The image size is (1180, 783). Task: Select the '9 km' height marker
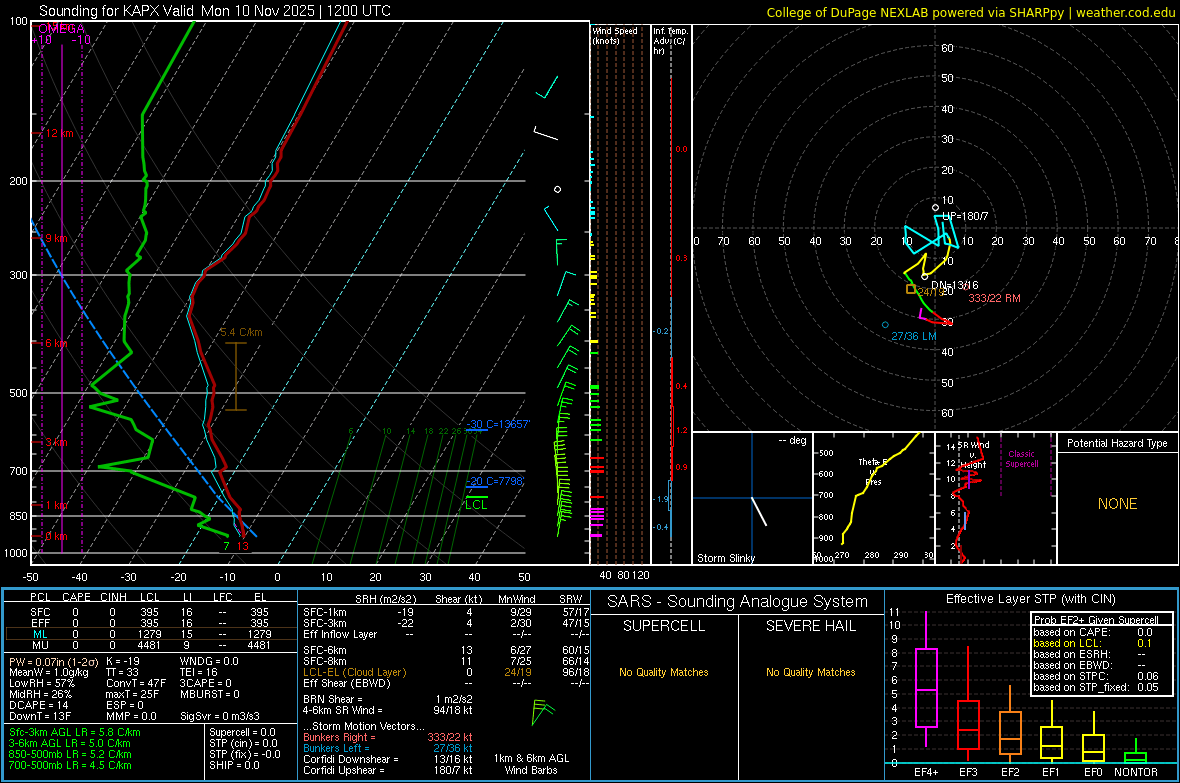click(56, 238)
